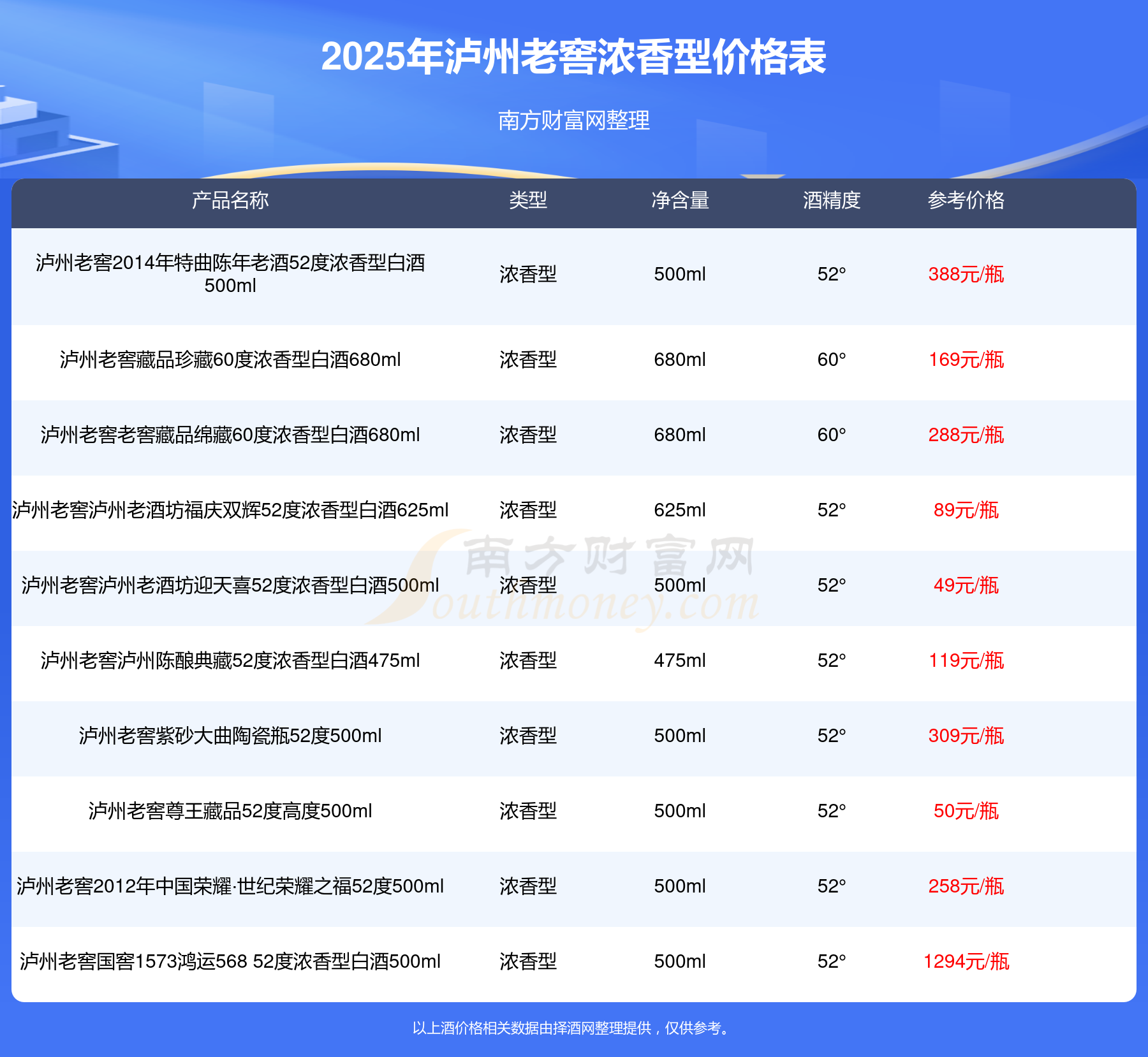Click "52°" in the 388元 row
Screen dimensions: 1148x1057
coord(832,274)
